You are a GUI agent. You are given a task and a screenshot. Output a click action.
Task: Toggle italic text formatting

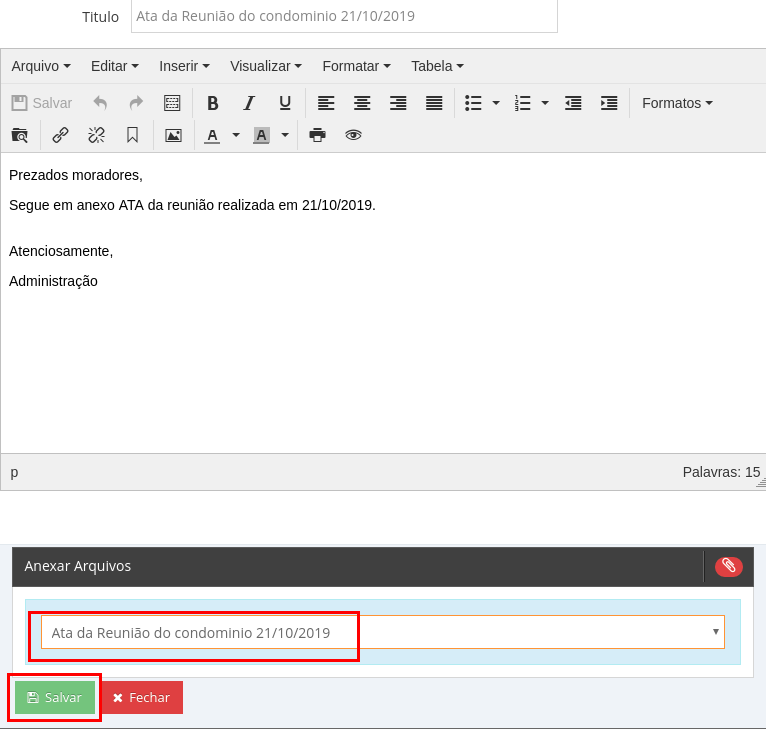pos(249,103)
